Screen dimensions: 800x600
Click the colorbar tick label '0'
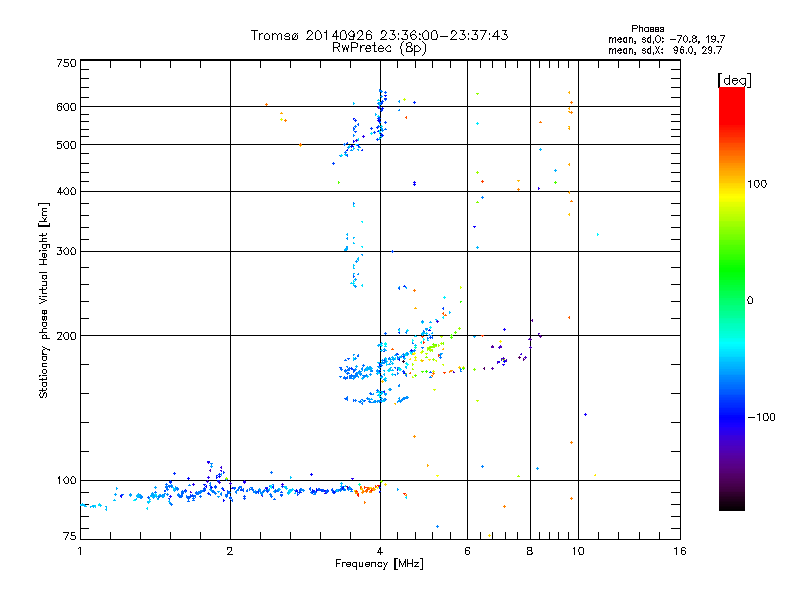[x=750, y=301]
